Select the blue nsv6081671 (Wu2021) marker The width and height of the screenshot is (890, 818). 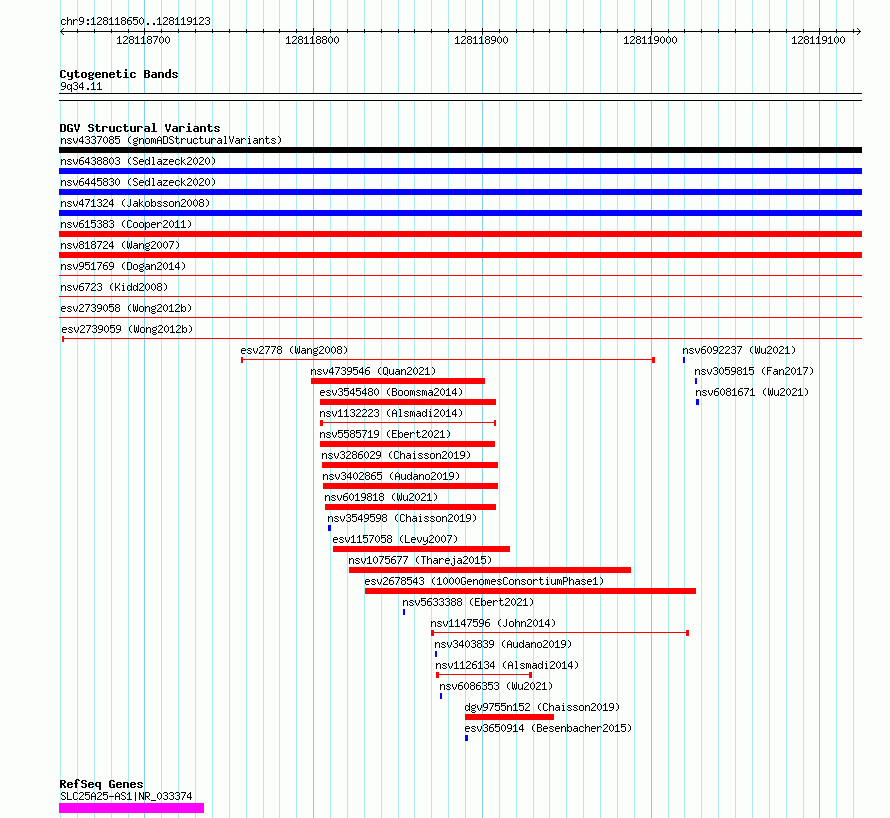698,402
